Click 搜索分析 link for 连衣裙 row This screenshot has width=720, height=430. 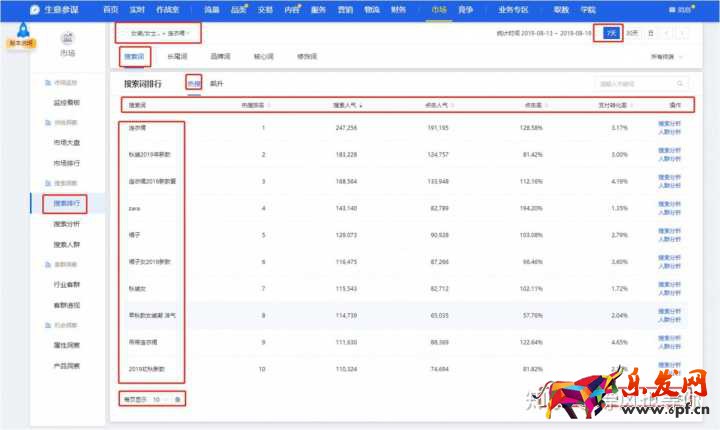[x=669, y=124]
